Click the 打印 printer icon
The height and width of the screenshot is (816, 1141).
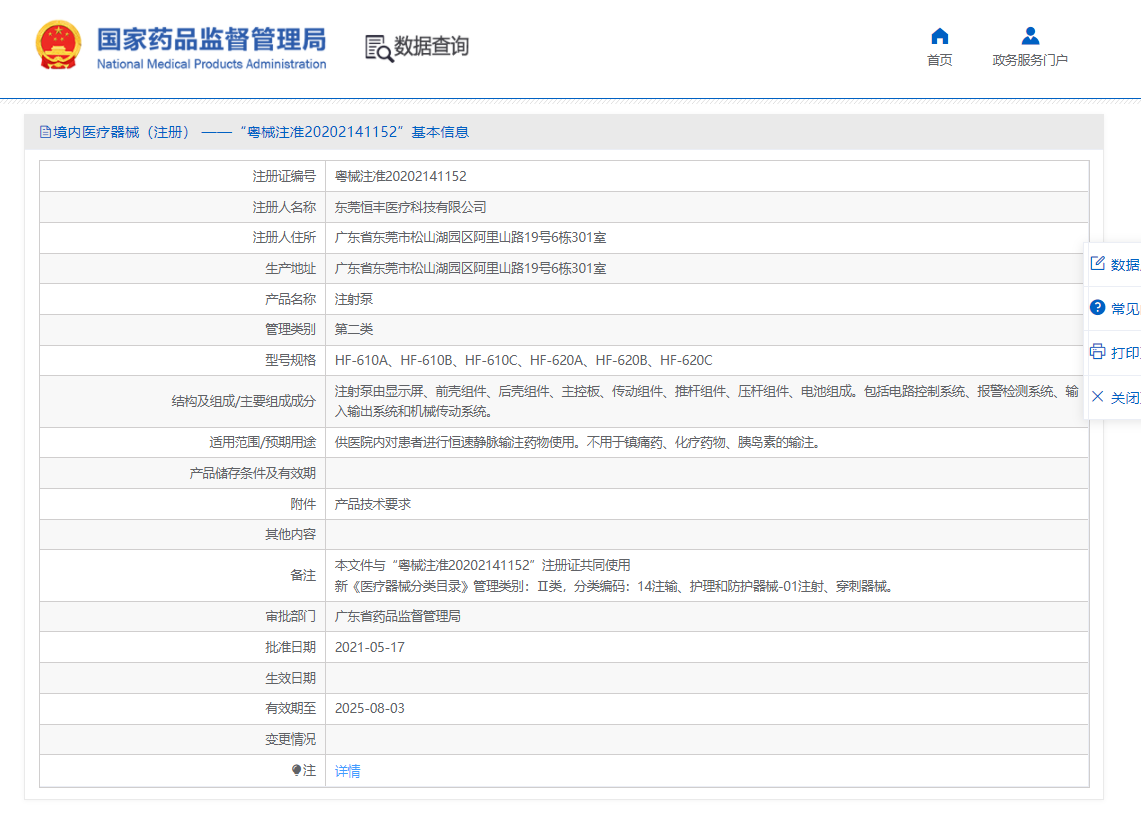click(x=1097, y=352)
